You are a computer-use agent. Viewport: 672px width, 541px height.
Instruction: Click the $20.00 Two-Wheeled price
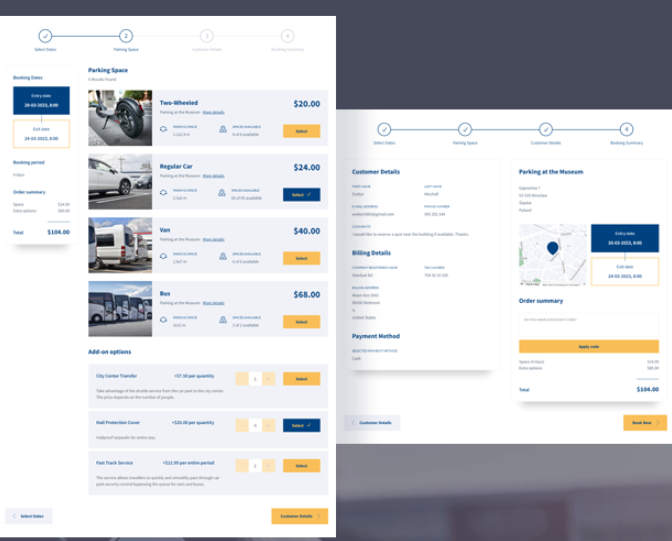[x=307, y=104]
